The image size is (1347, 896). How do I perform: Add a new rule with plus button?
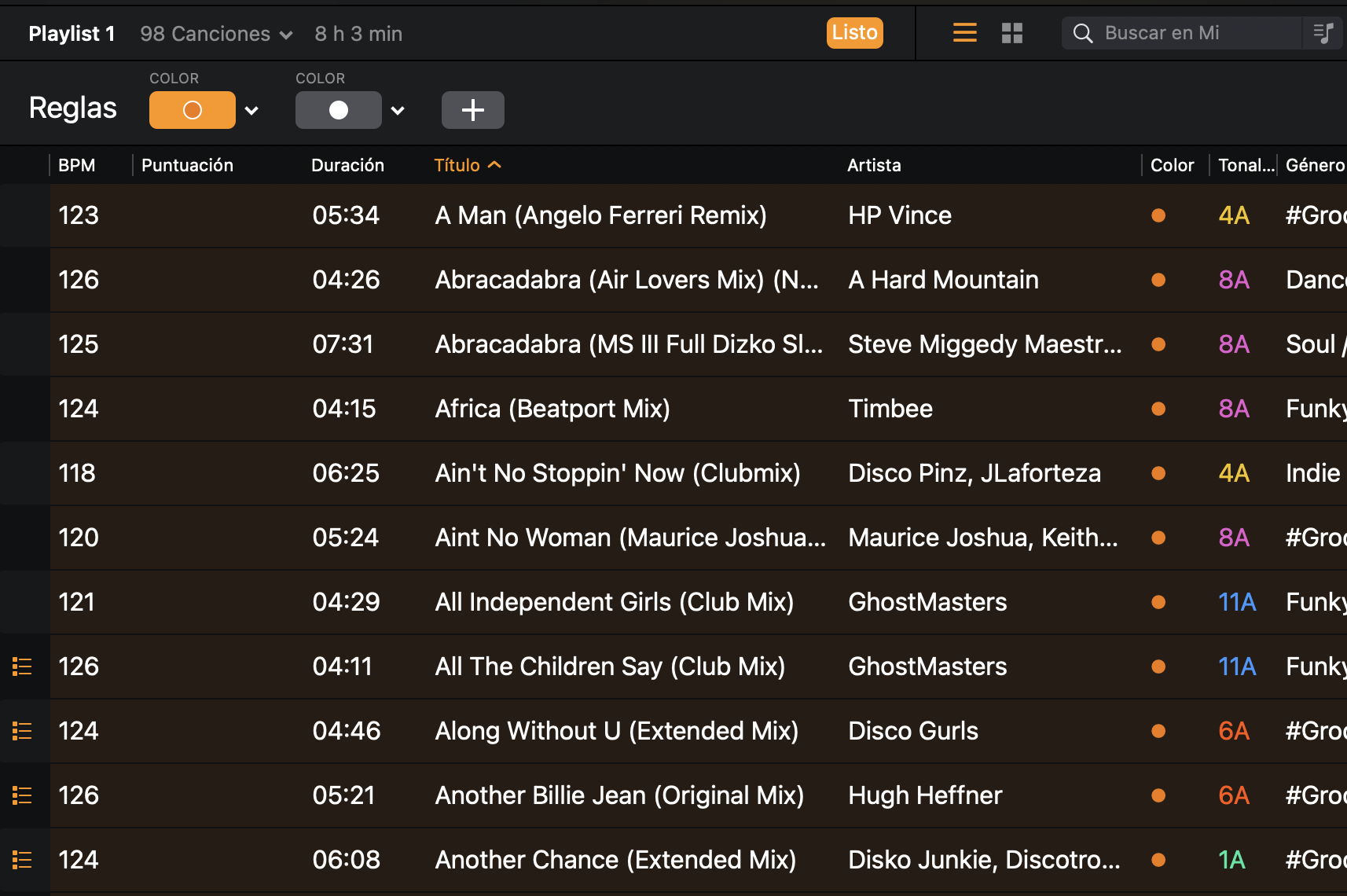(472, 110)
